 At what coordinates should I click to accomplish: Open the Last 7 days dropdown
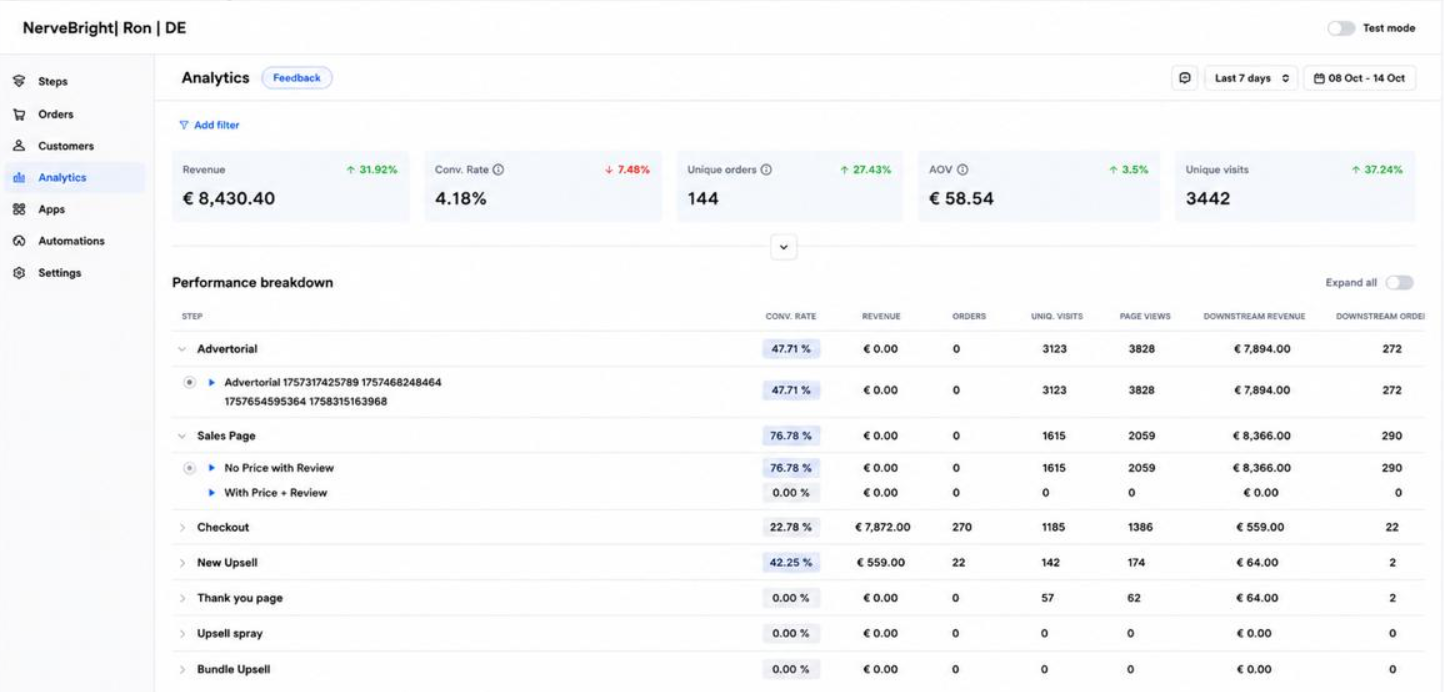[x=1250, y=78]
